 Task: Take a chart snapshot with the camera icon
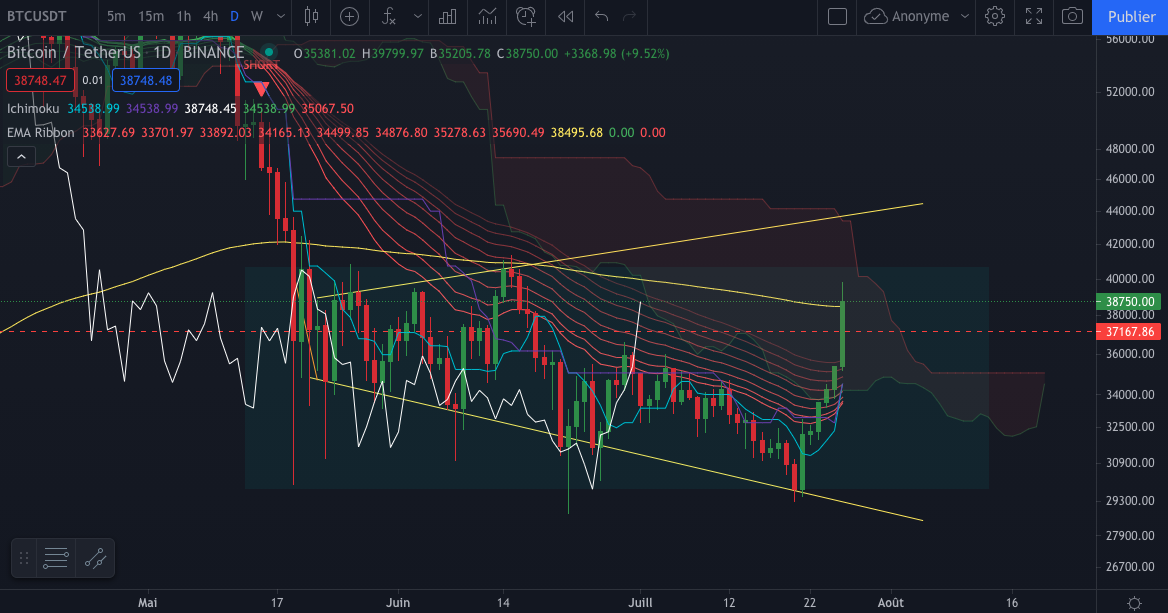coord(1072,17)
